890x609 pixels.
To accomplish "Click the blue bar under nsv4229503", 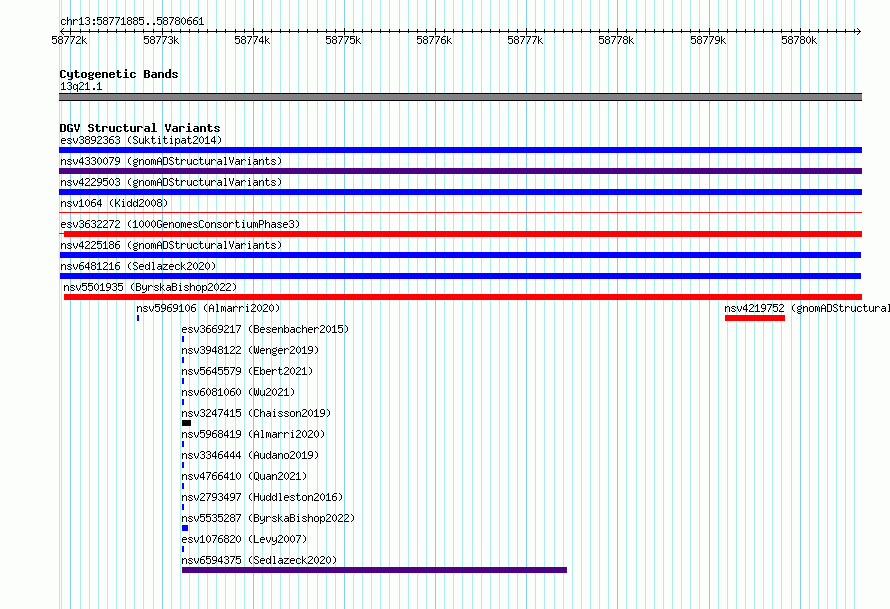I will [460, 192].
